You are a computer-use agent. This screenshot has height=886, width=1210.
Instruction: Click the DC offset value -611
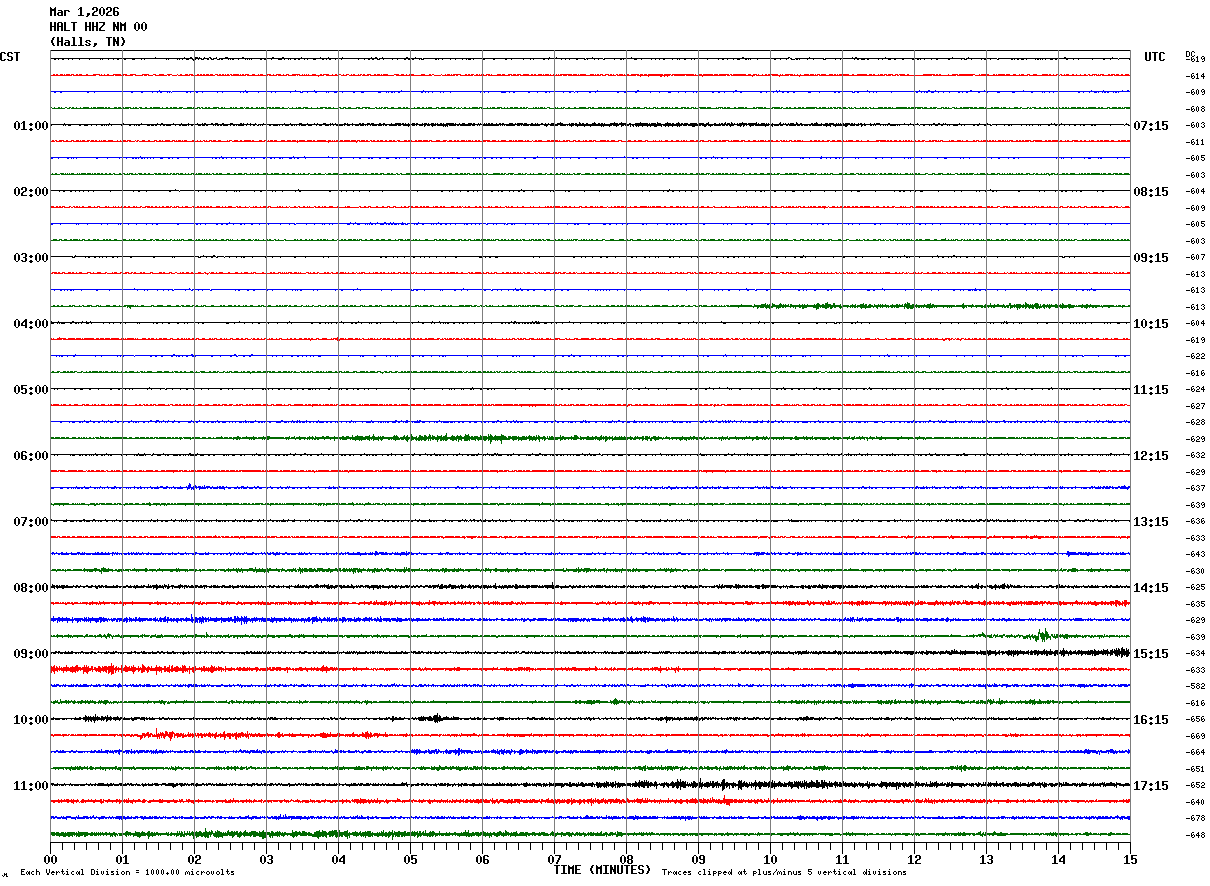tap(1195, 142)
